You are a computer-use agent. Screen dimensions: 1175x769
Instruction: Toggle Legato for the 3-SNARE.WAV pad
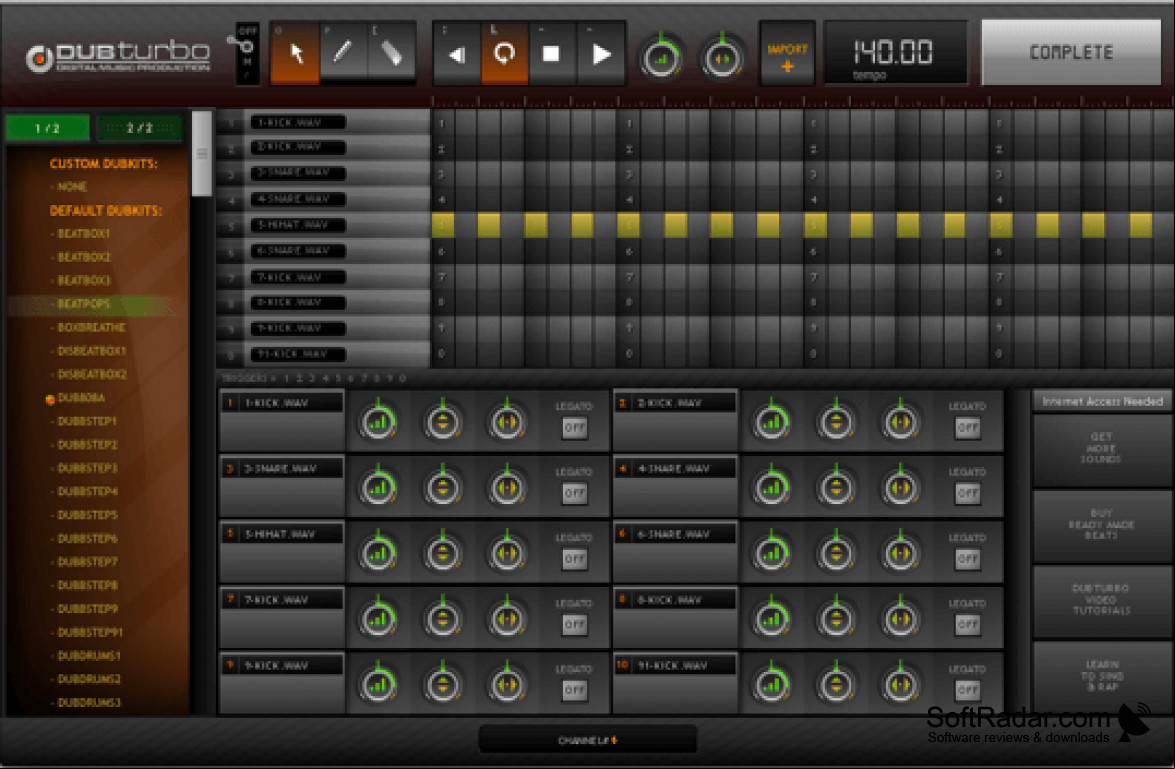point(575,493)
